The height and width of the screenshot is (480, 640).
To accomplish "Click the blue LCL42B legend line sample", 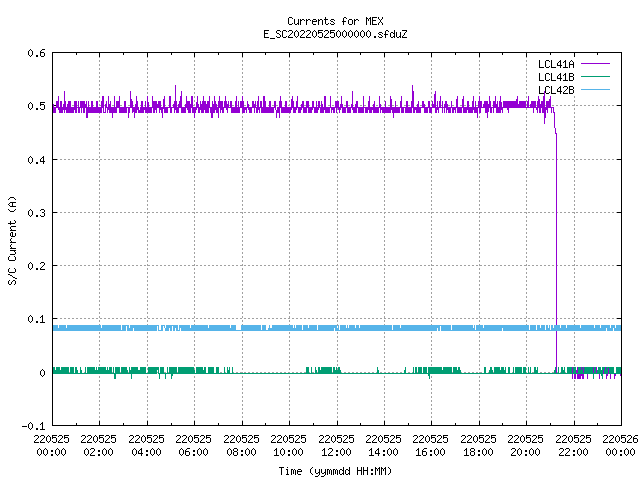I will tap(595, 90).
